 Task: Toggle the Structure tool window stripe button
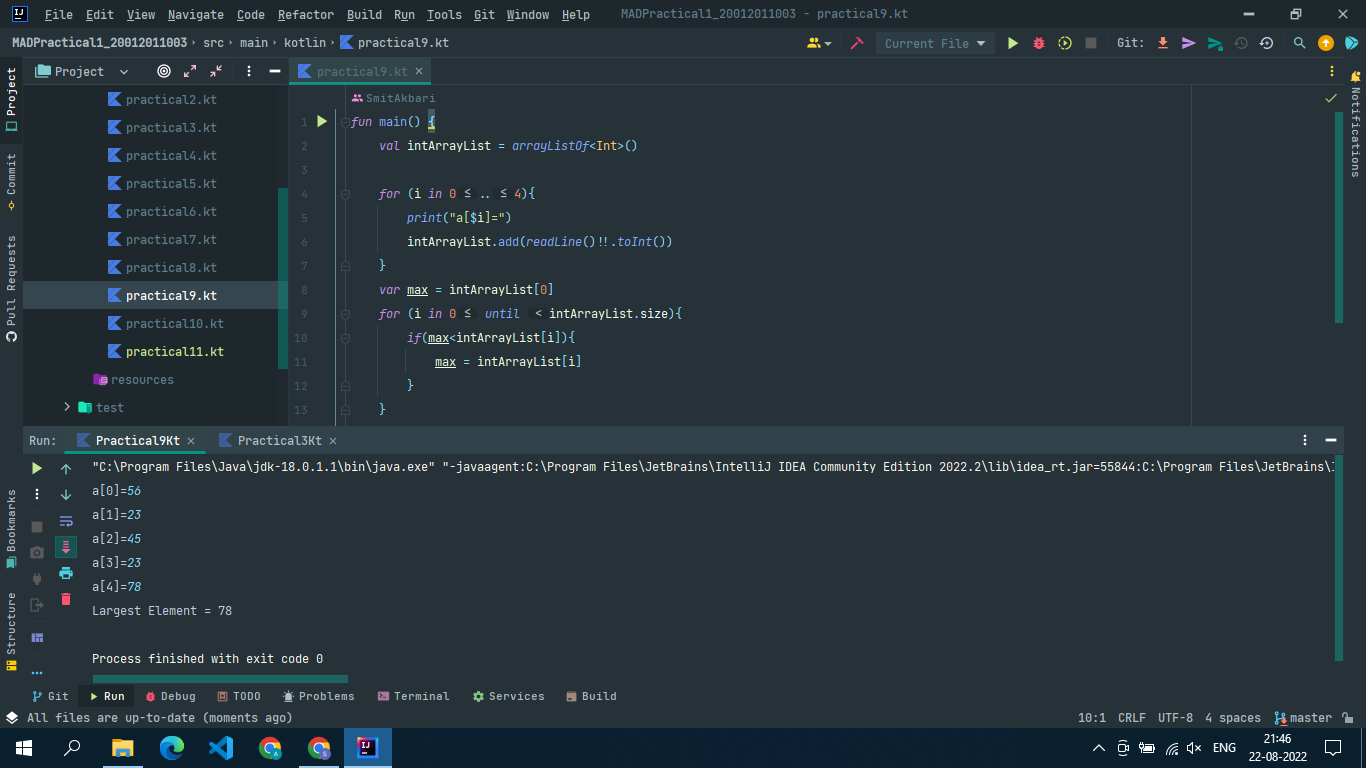pos(11,631)
